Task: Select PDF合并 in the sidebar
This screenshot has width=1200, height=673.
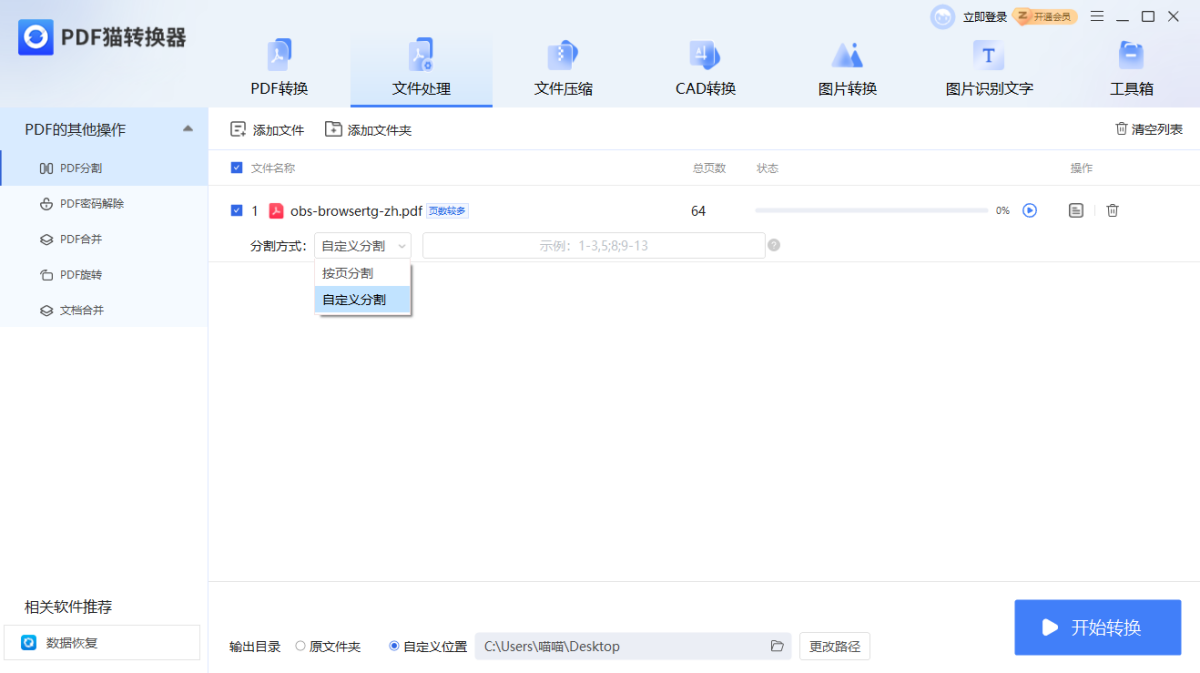Action: [x=81, y=239]
